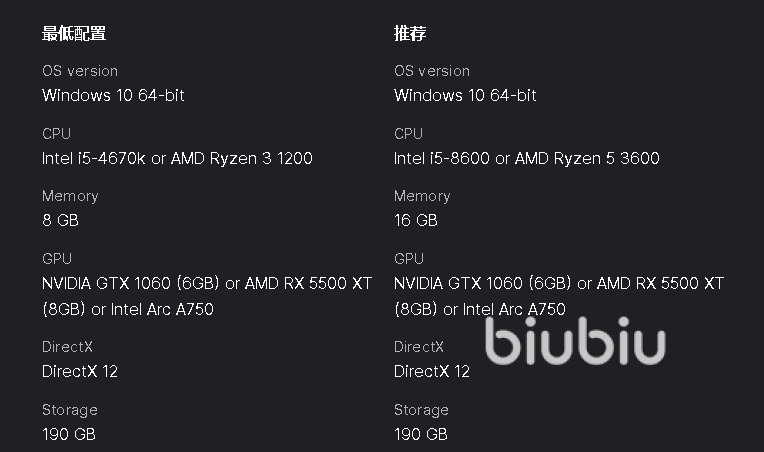This screenshot has height=452, width=764.
Task: Click Windows 10 64-bit under 最低配置
Action: click(x=113, y=95)
